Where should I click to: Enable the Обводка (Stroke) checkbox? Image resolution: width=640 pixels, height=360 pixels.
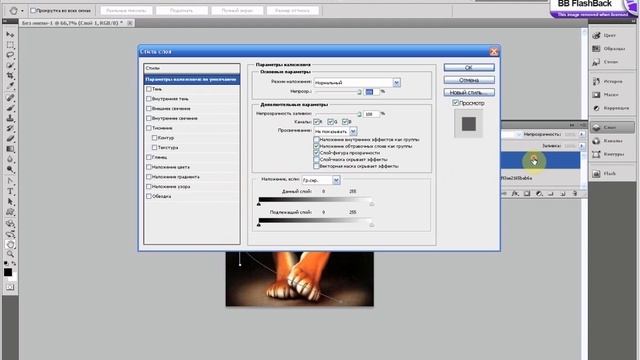click(149, 196)
